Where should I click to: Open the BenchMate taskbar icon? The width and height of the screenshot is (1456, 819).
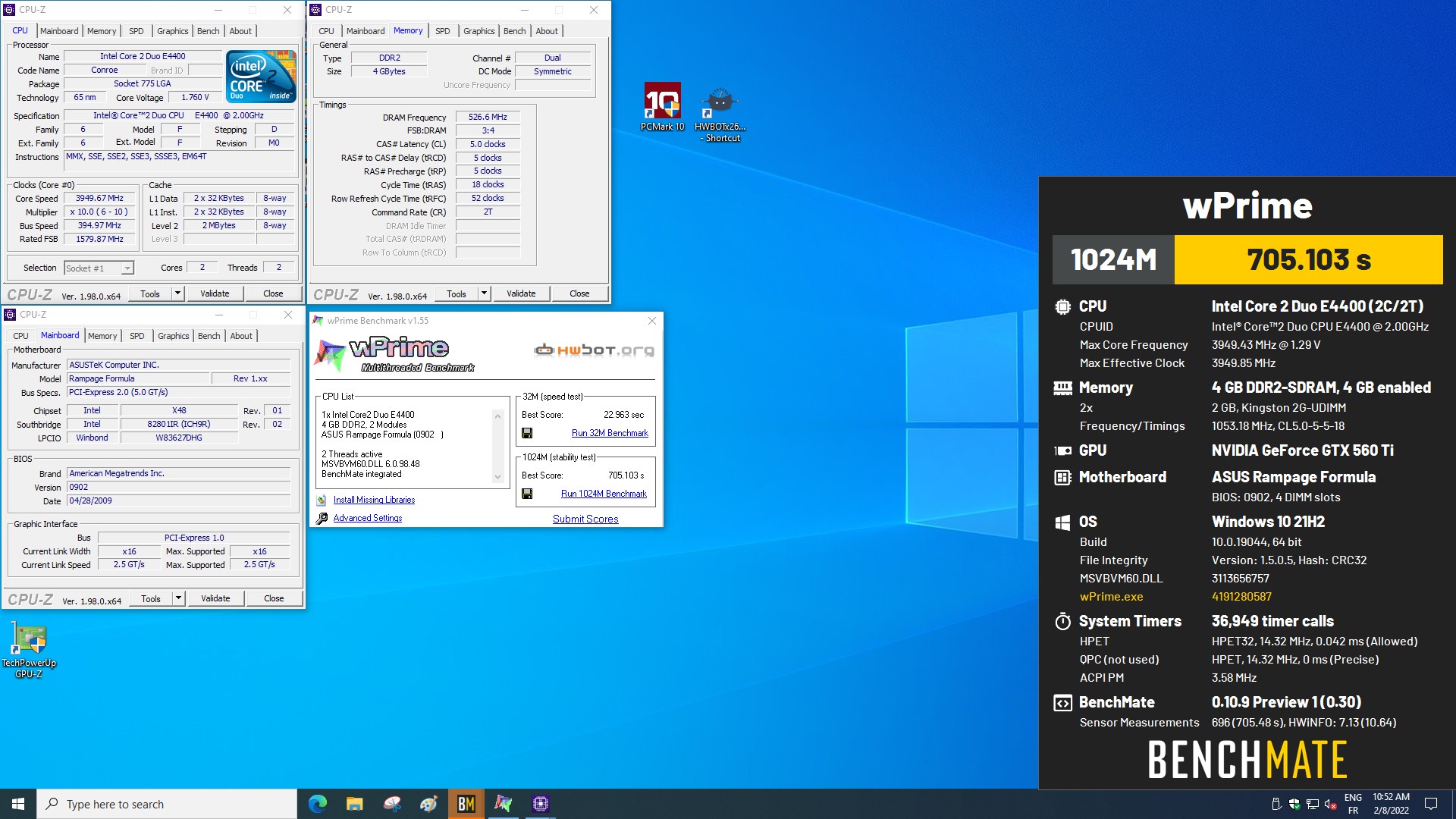(x=466, y=804)
